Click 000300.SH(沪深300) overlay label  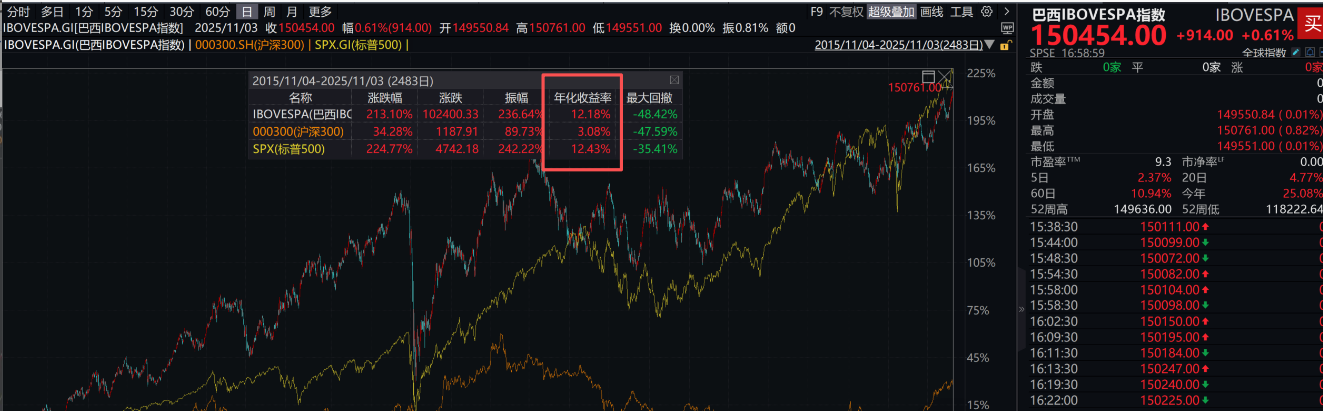pos(250,45)
